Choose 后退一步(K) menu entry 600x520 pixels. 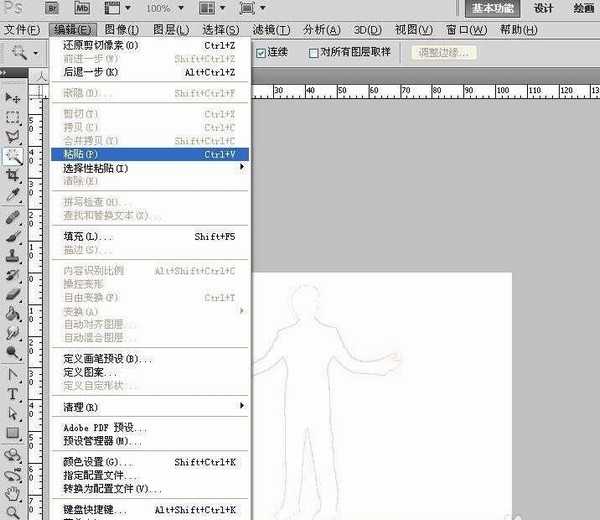[x=150, y=72]
